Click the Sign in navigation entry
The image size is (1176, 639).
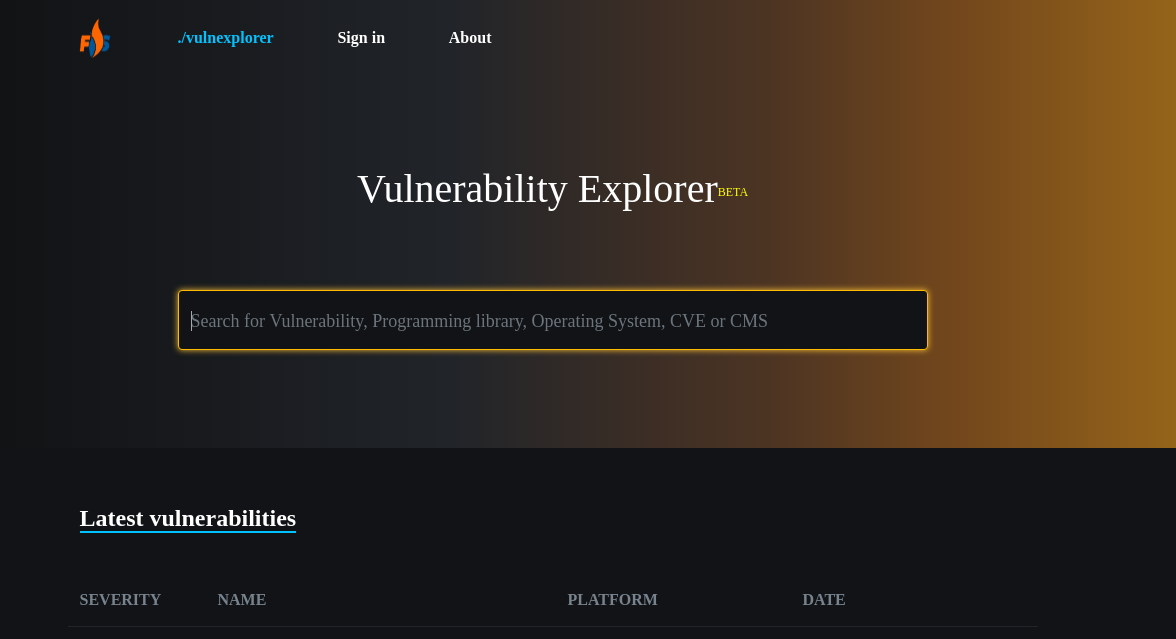pyautogui.click(x=361, y=37)
